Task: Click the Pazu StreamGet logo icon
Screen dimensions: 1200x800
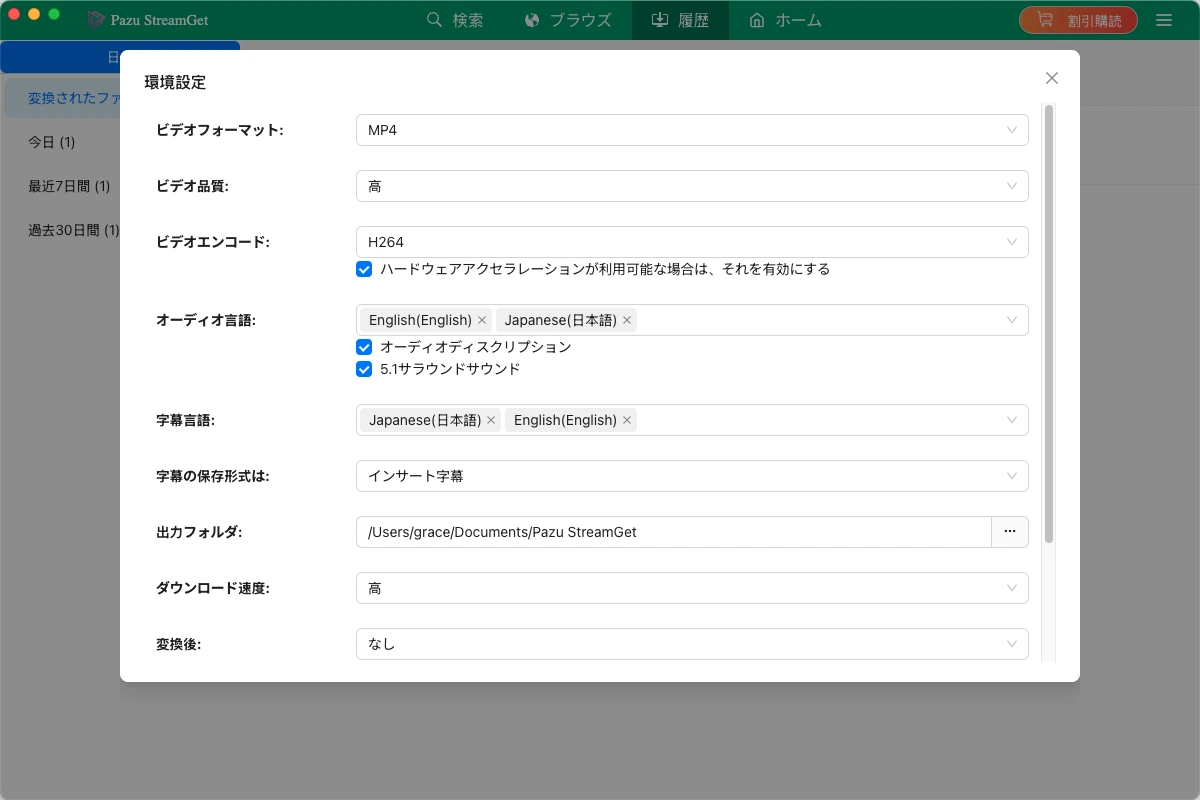Action: (x=96, y=20)
